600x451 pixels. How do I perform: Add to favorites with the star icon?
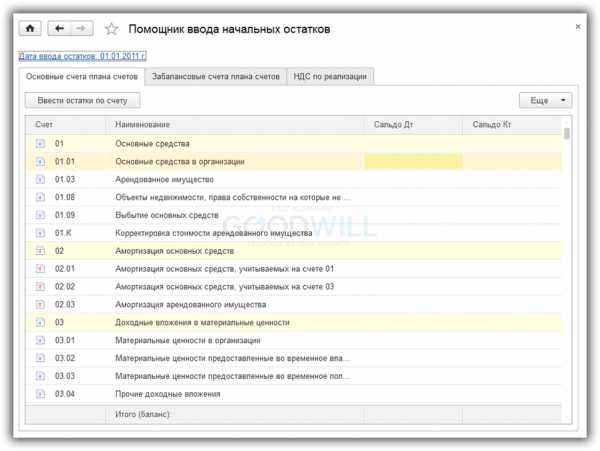point(111,29)
